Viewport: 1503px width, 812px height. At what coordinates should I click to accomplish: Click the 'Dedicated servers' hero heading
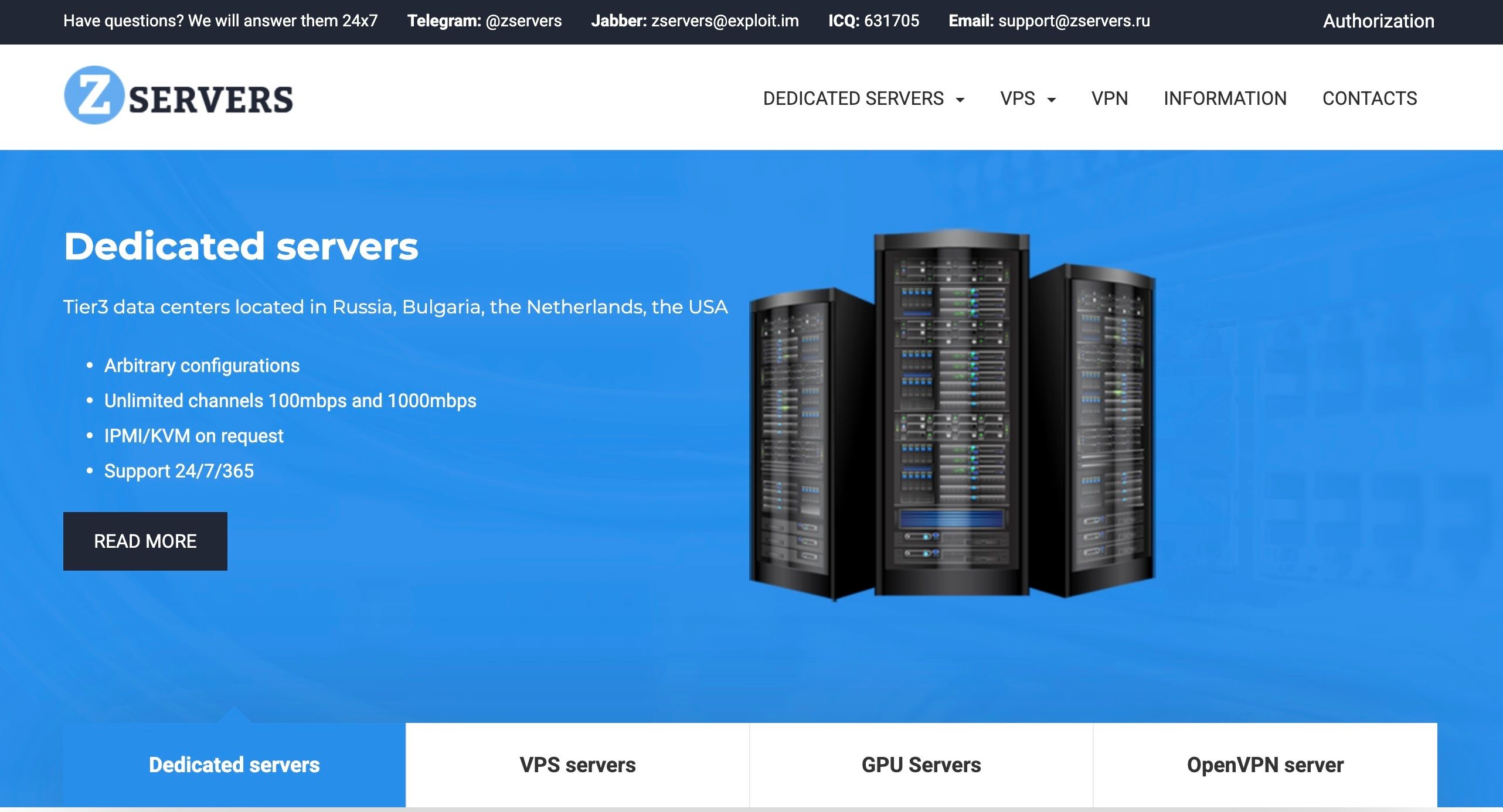click(241, 246)
